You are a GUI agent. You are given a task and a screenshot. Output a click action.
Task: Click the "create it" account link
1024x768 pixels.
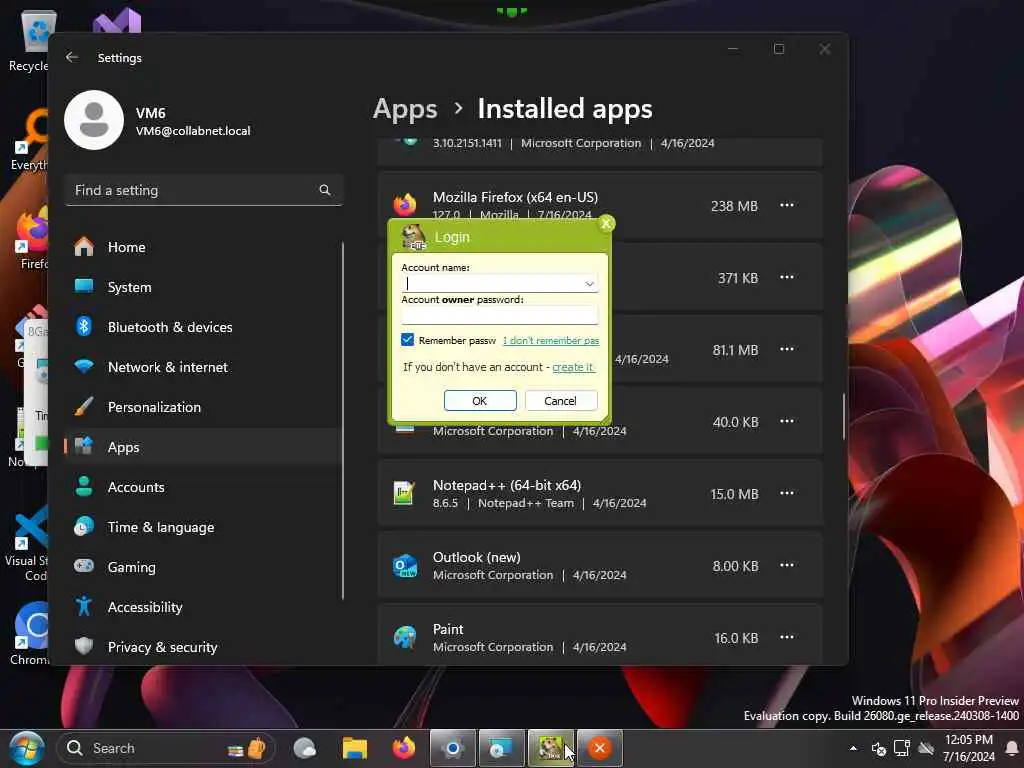(x=573, y=367)
